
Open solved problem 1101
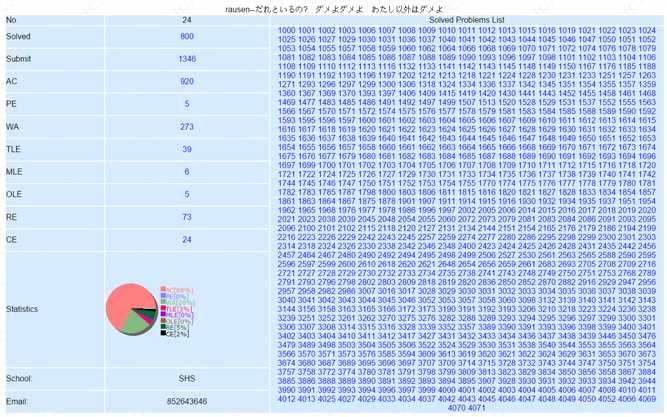click(567, 57)
